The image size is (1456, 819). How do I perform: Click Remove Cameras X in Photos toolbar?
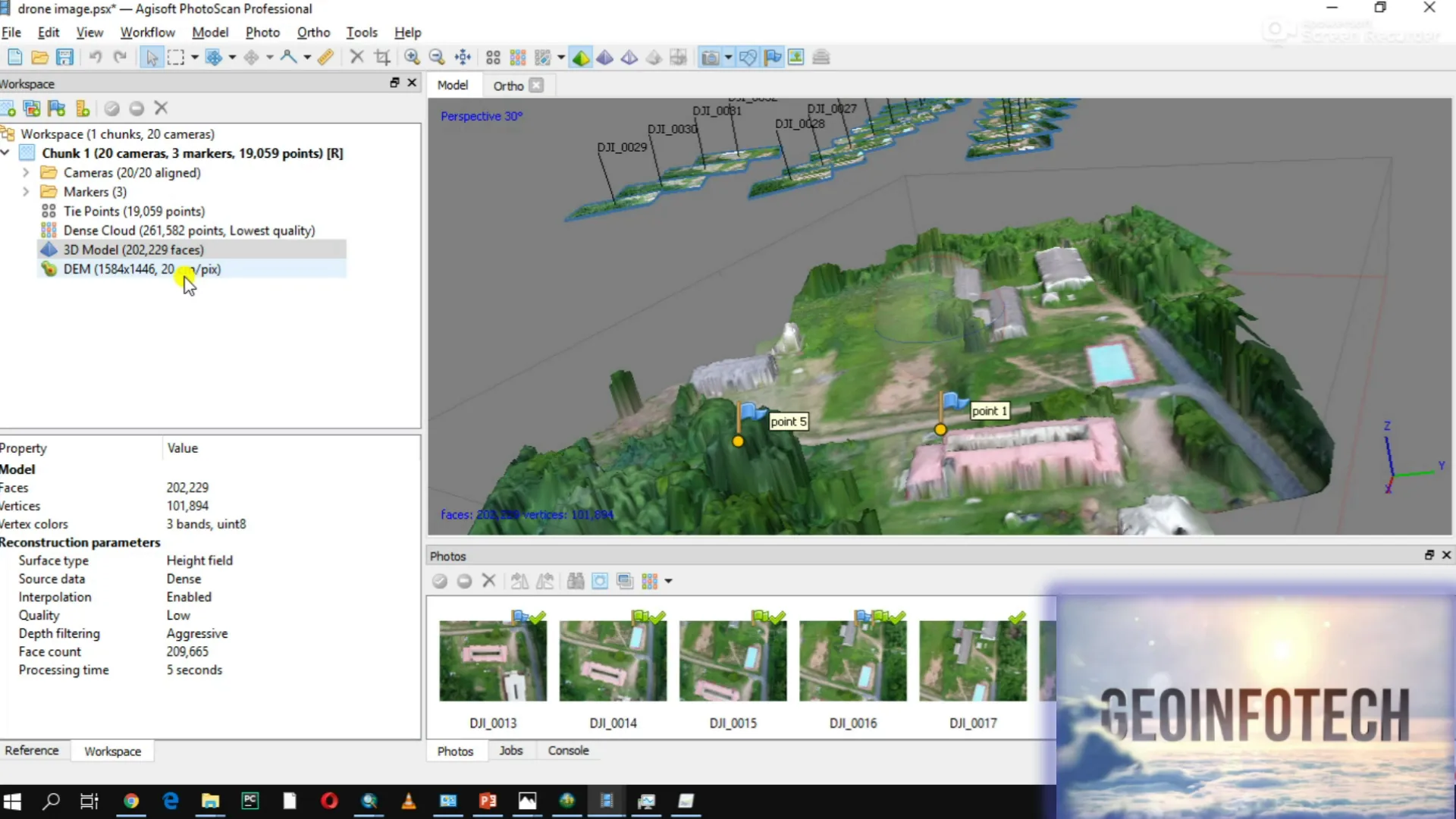click(x=489, y=581)
